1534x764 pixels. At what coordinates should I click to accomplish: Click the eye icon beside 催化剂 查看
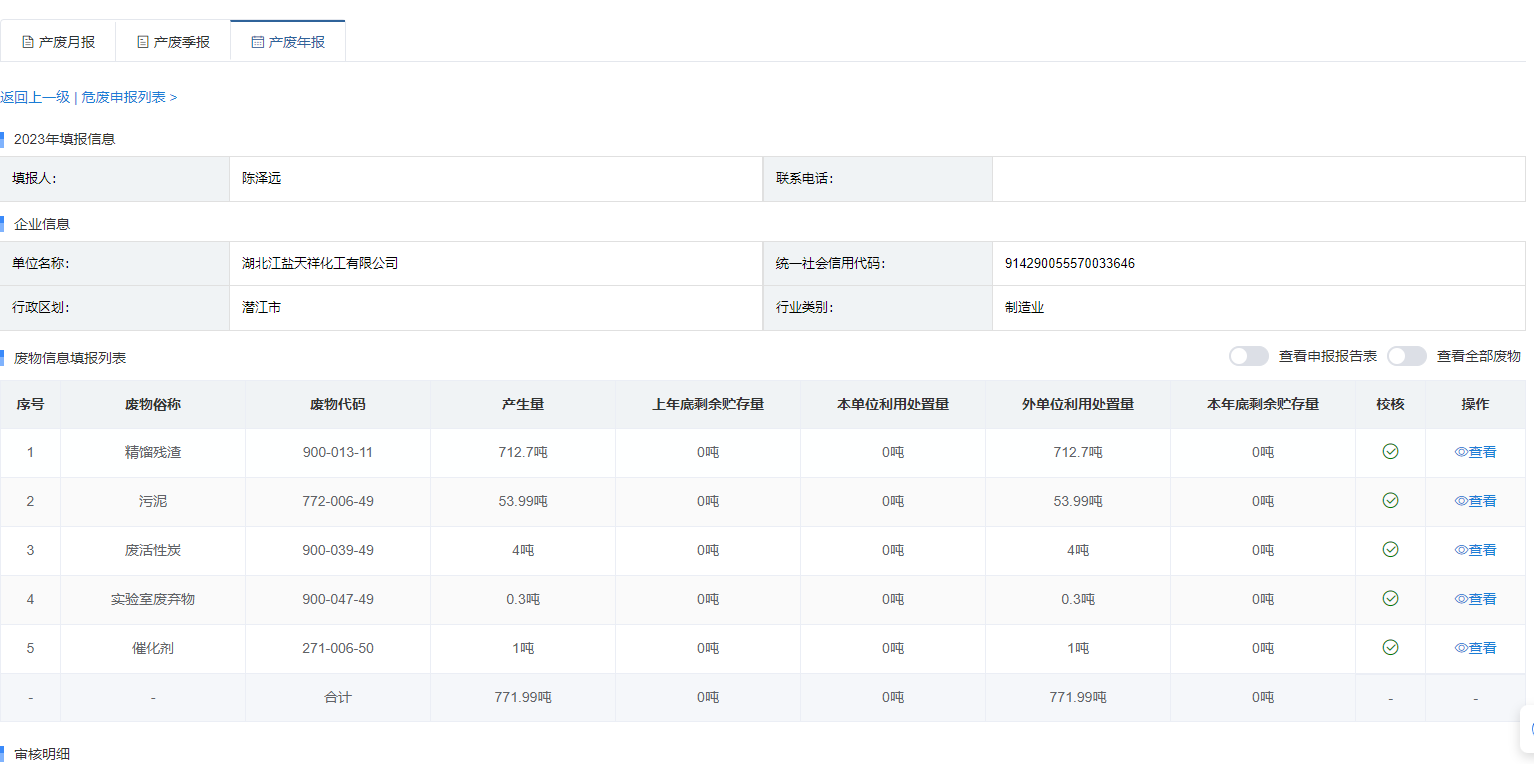[1461, 648]
